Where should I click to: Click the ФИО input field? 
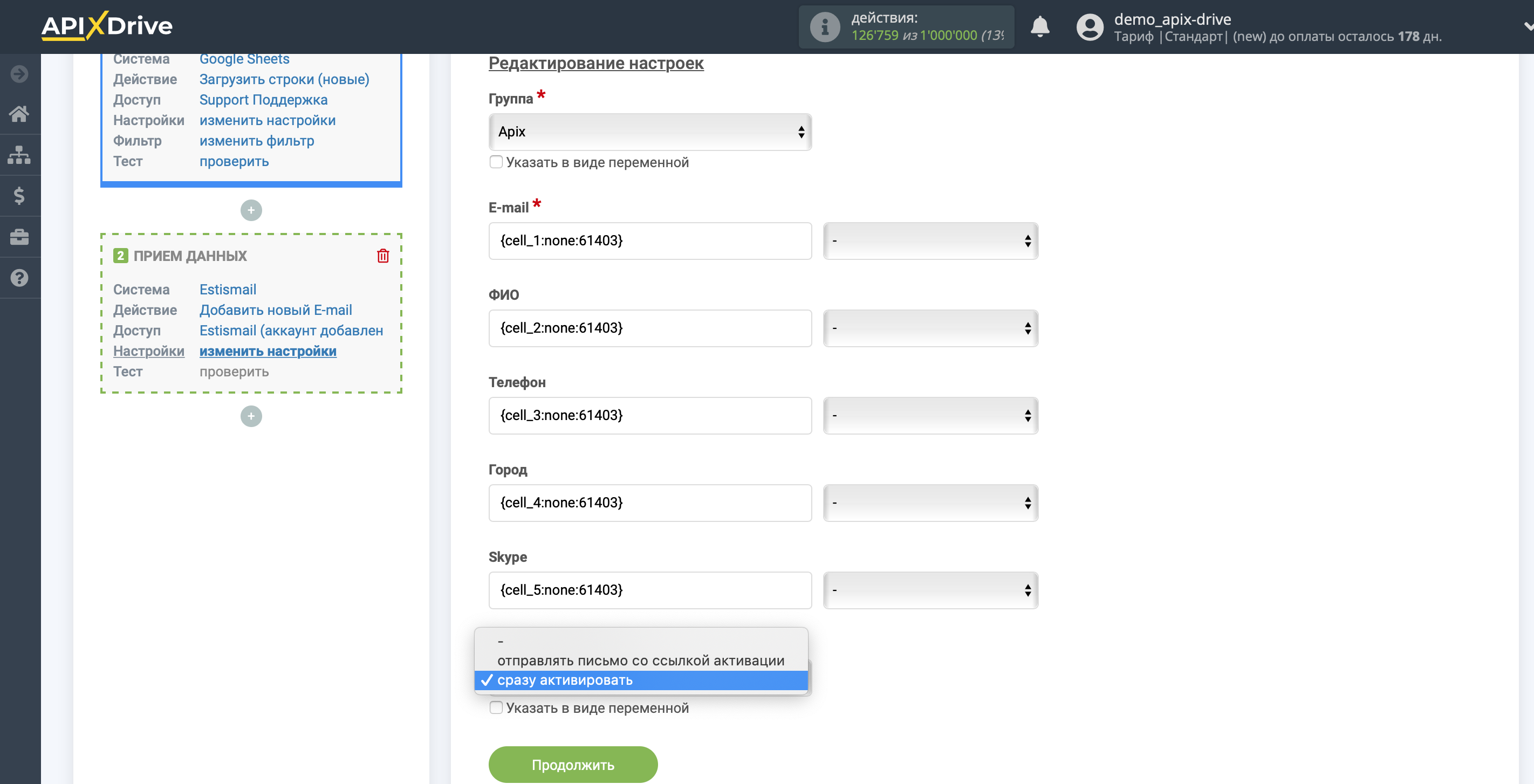tap(650, 328)
